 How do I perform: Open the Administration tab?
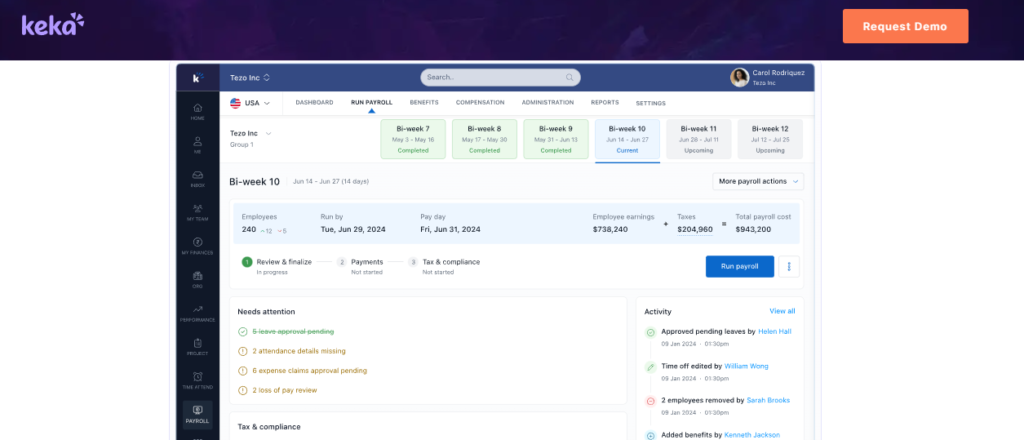tap(548, 102)
